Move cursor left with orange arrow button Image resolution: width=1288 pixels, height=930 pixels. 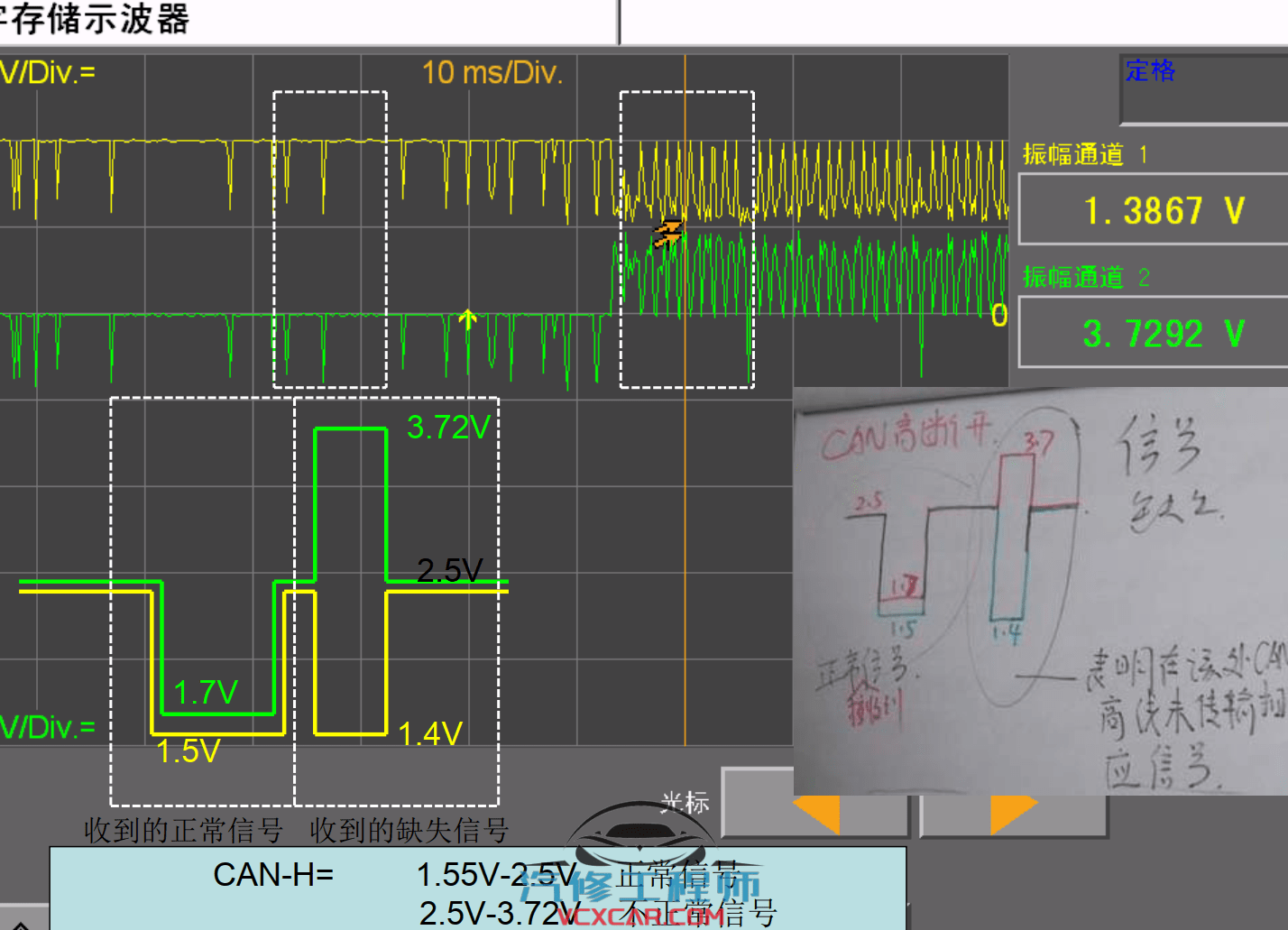click(816, 811)
